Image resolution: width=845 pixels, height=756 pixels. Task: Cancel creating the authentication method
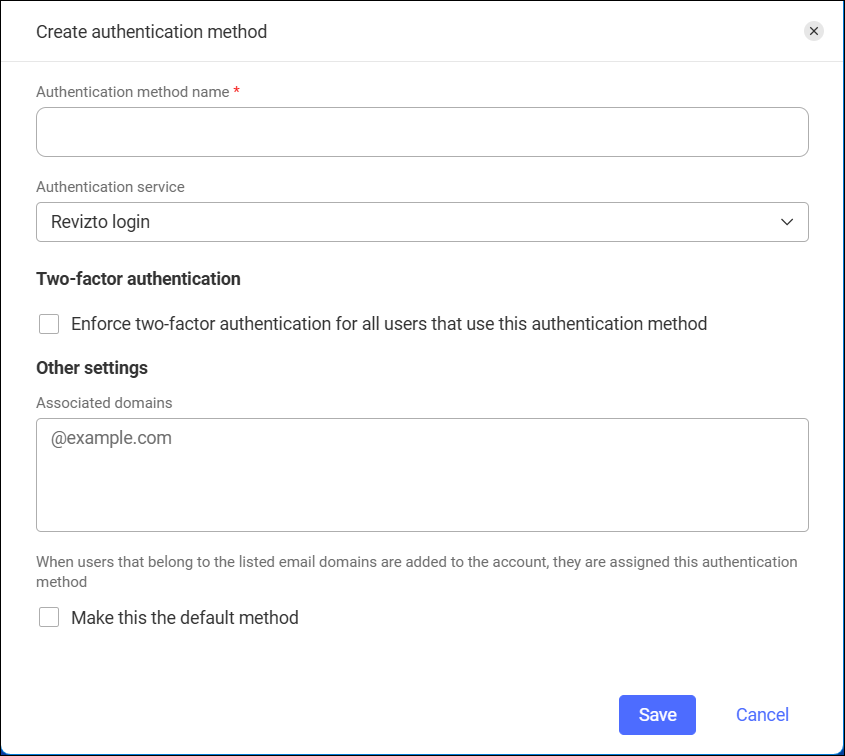point(762,715)
